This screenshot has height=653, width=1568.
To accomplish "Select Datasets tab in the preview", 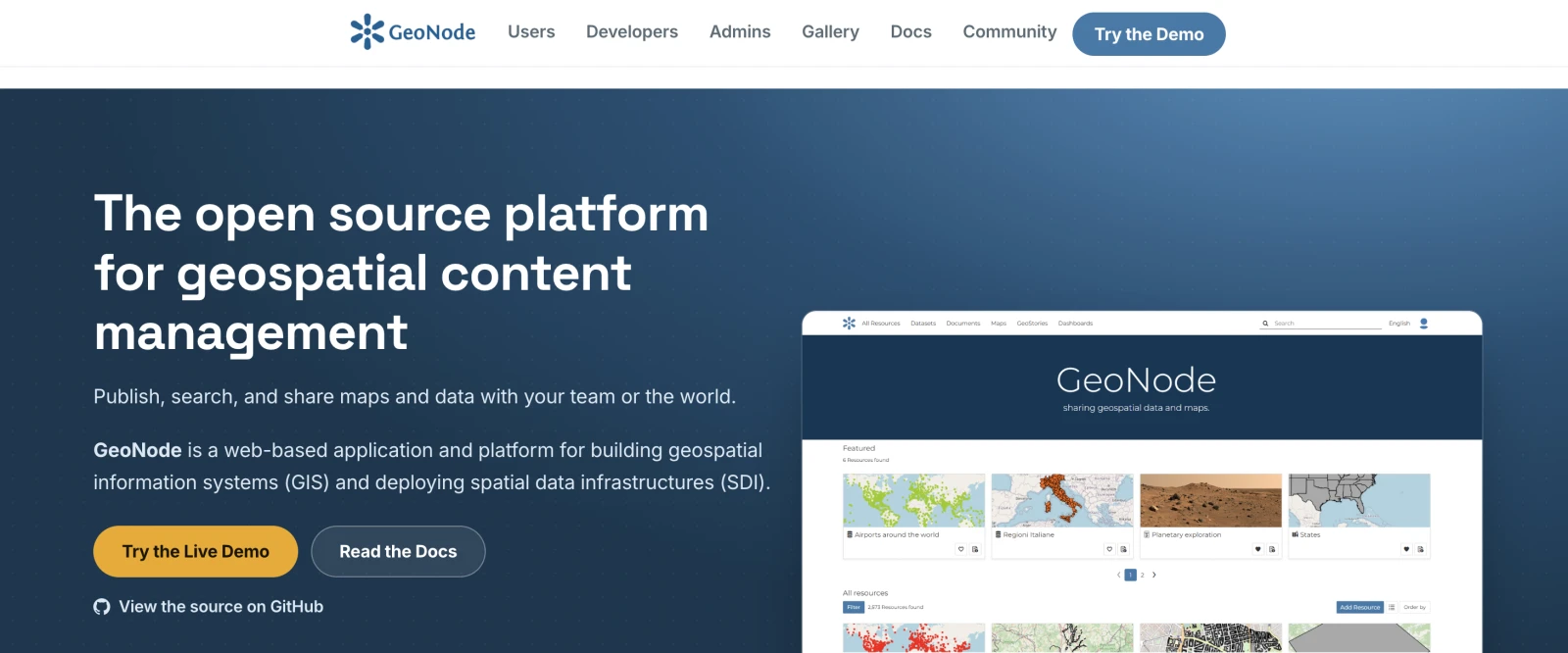I will pyautogui.click(x=923, y=324).
